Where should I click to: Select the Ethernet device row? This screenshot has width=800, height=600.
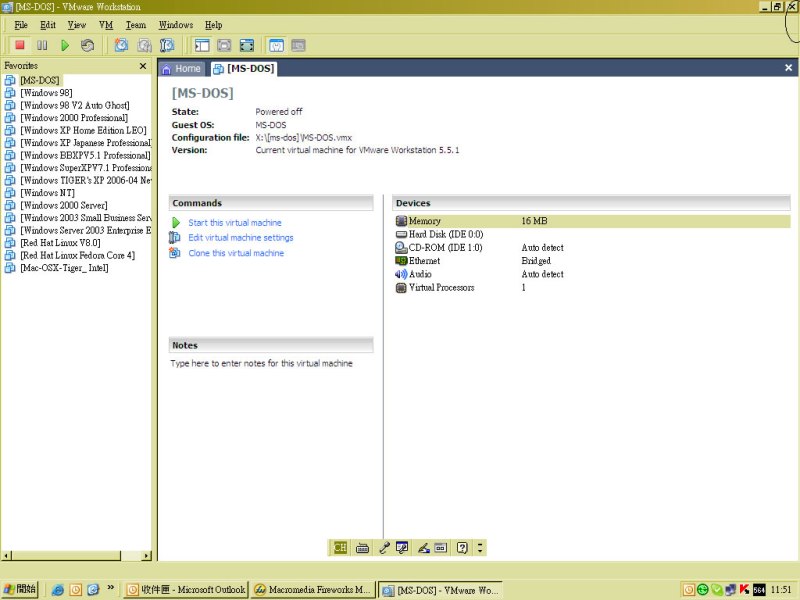[x=592, y=261]
